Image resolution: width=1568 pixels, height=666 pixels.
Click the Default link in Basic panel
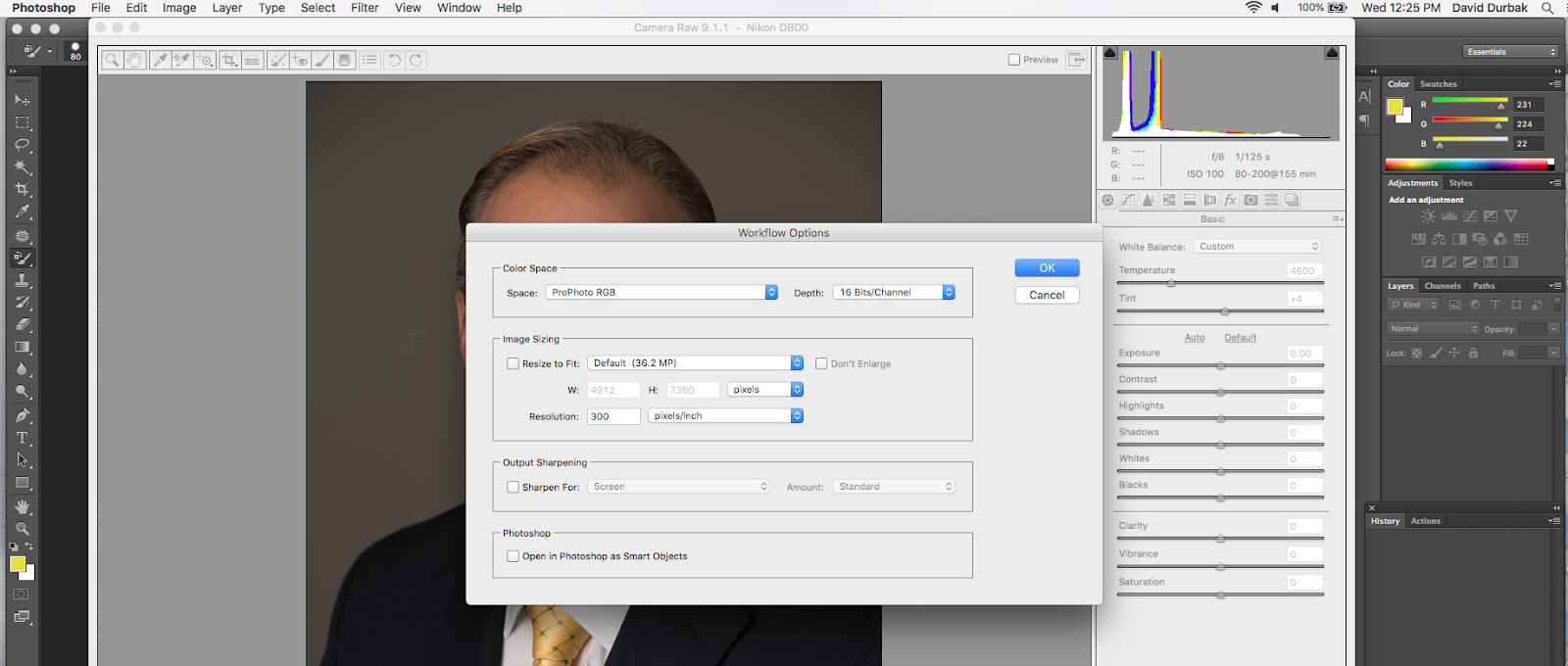(x=1240, y=338)
